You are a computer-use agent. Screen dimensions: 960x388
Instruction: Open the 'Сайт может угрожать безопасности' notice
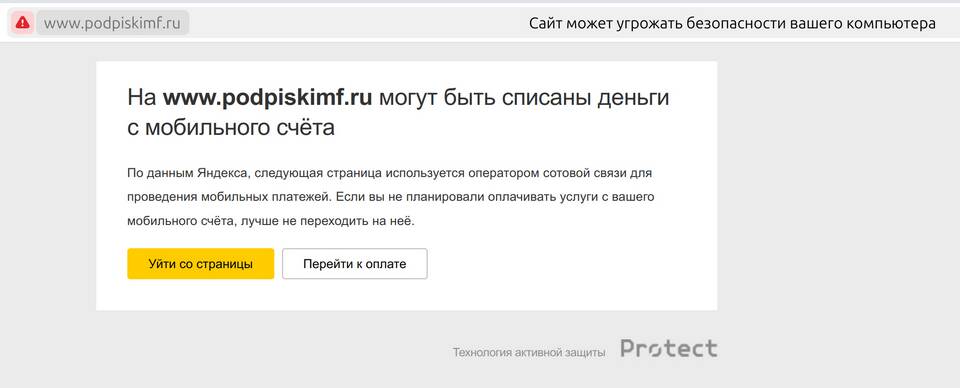click(x=732, y=24)
